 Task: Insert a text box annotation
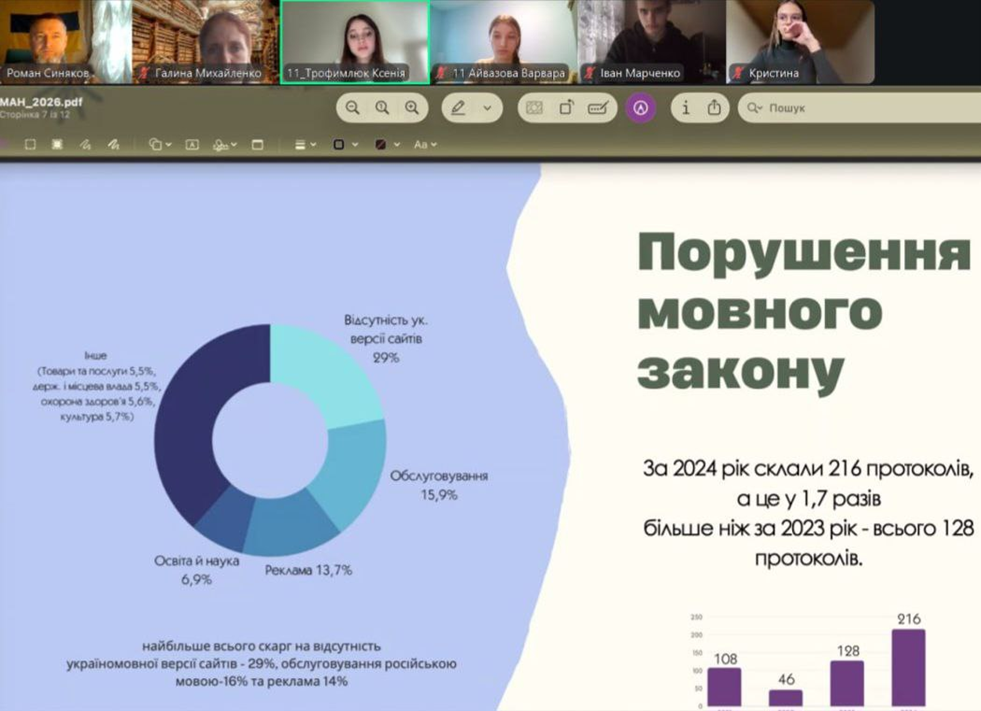click(x=192, y=145)
